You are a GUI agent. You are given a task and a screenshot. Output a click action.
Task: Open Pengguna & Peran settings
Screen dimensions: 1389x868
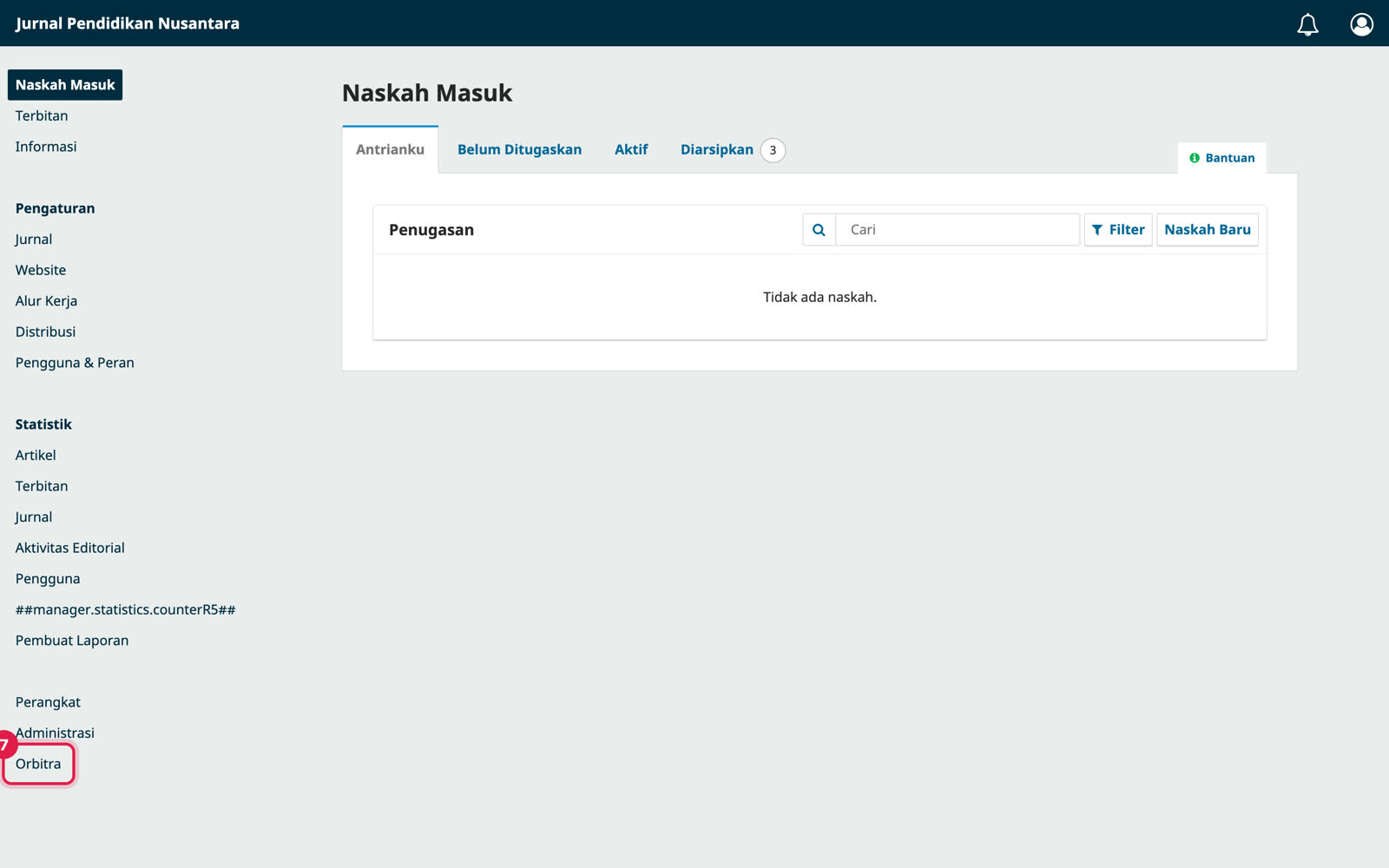[75, 363]
